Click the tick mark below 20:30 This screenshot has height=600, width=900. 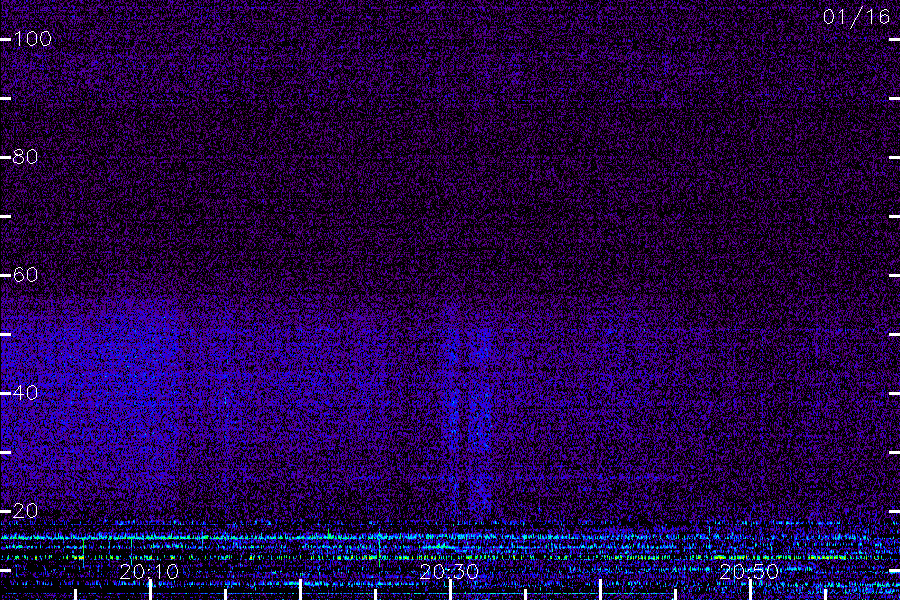[451, 590]
